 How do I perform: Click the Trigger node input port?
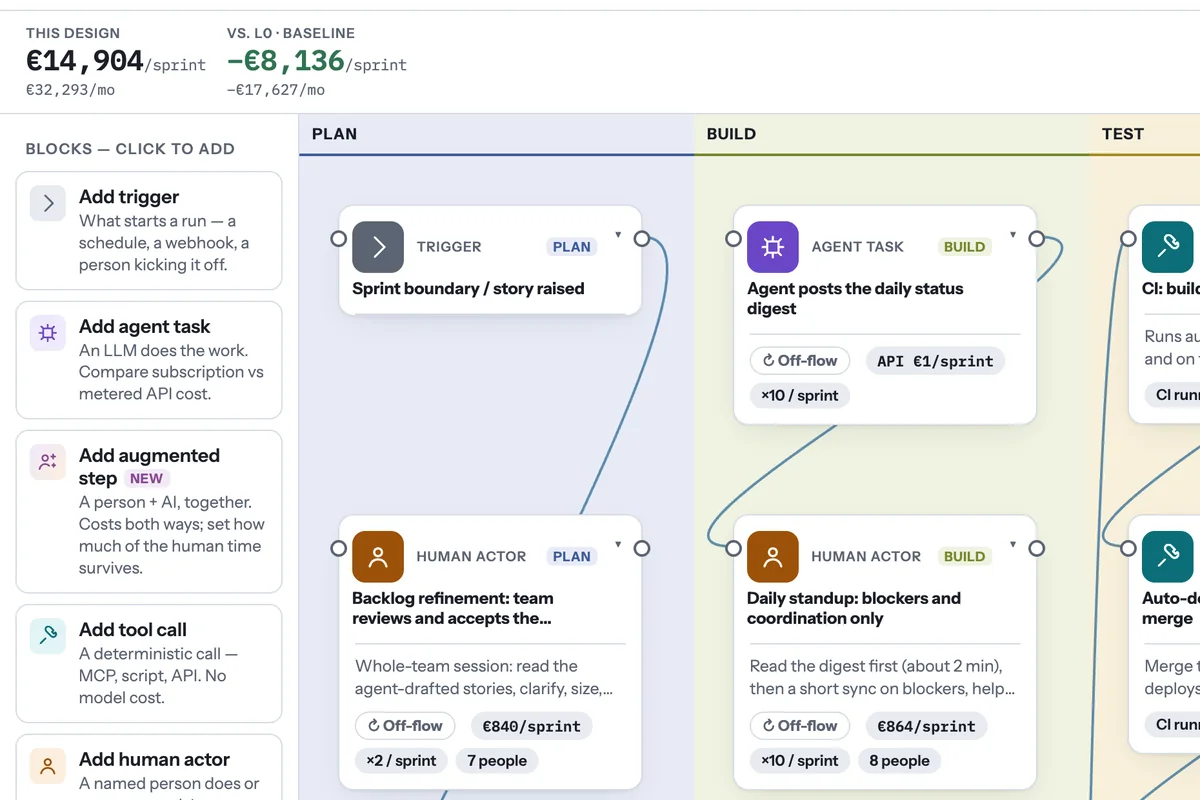(x=339, y=239)
